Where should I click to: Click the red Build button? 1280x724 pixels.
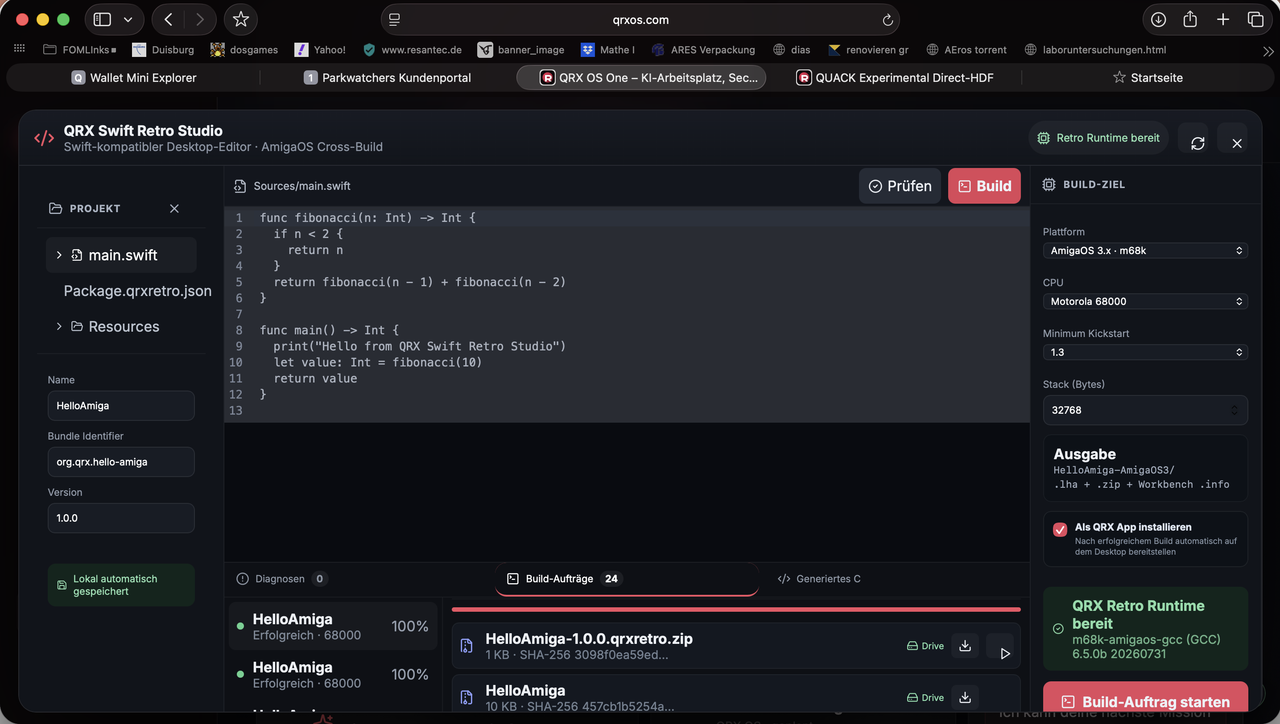[x=984, y=186]
